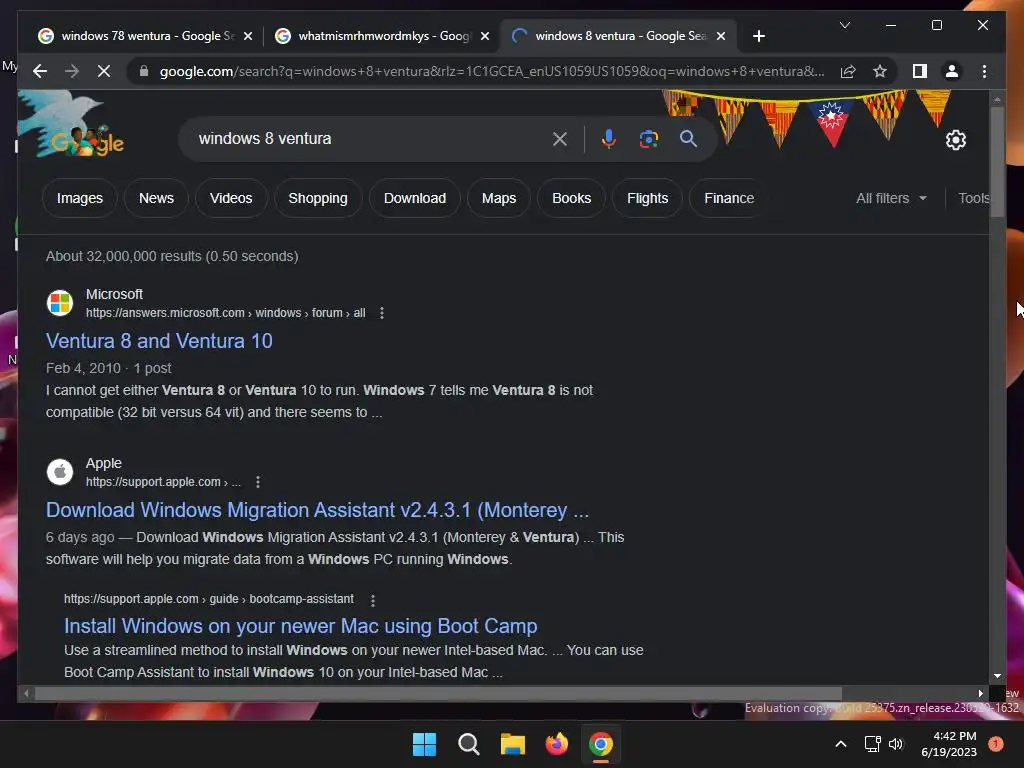Open 'Download Windows Migration Assistant' result
Screen dimensions: 1024x768
click(317, 510)
